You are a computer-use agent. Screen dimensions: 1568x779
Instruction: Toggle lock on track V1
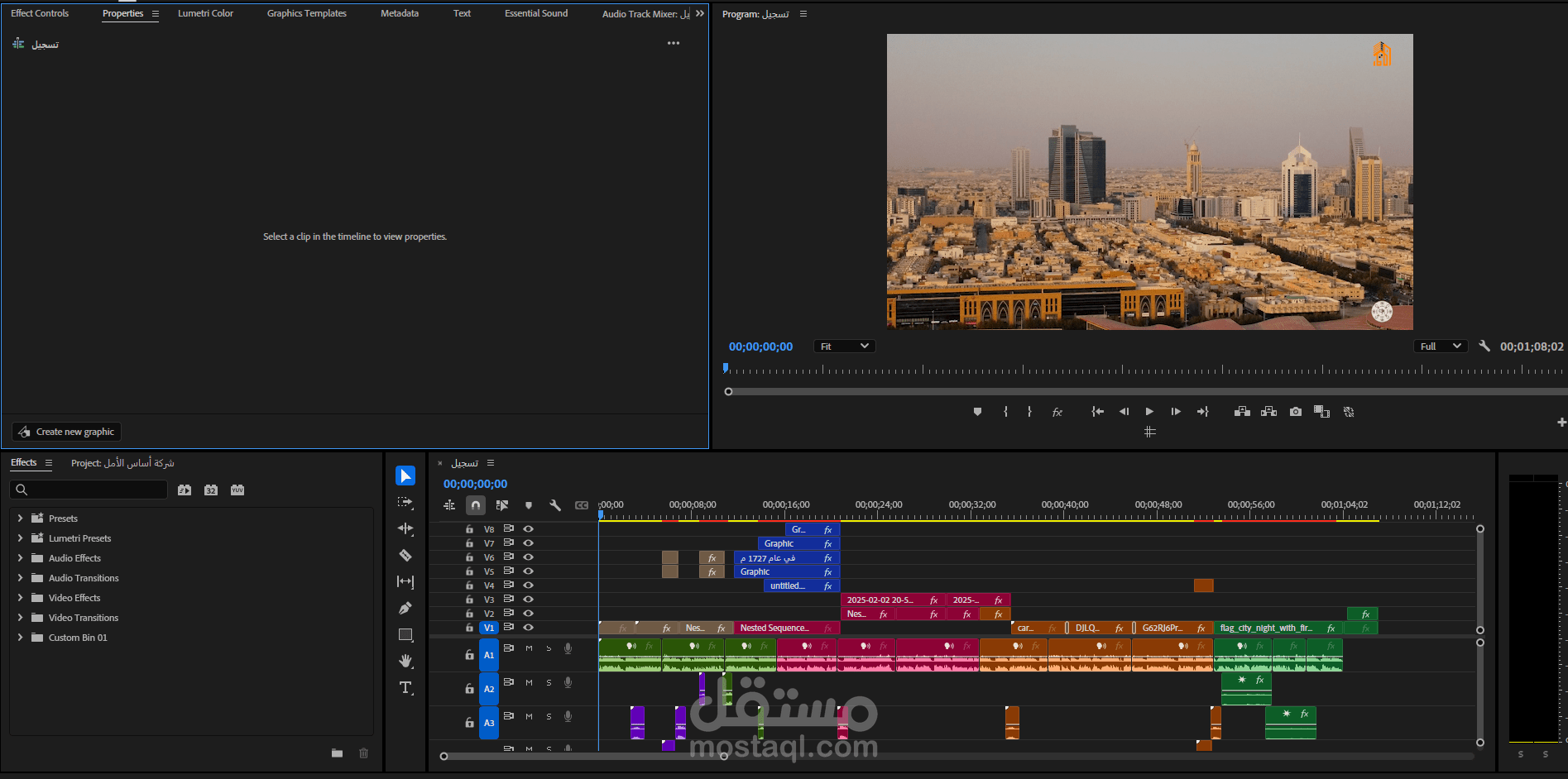(x=469, y=628)
